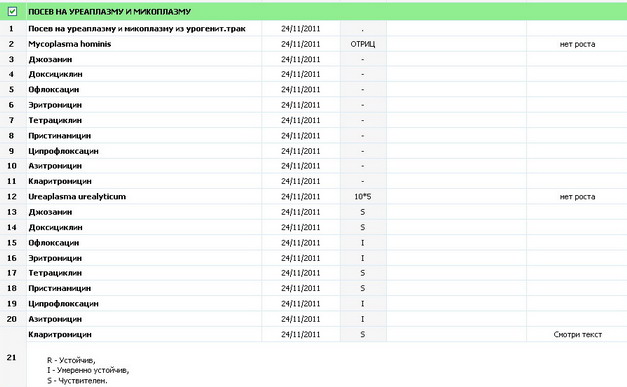Select the dash result for Джозамин, row 3
The height and width of the screenshot is (387, 627).
pos(363,59)
